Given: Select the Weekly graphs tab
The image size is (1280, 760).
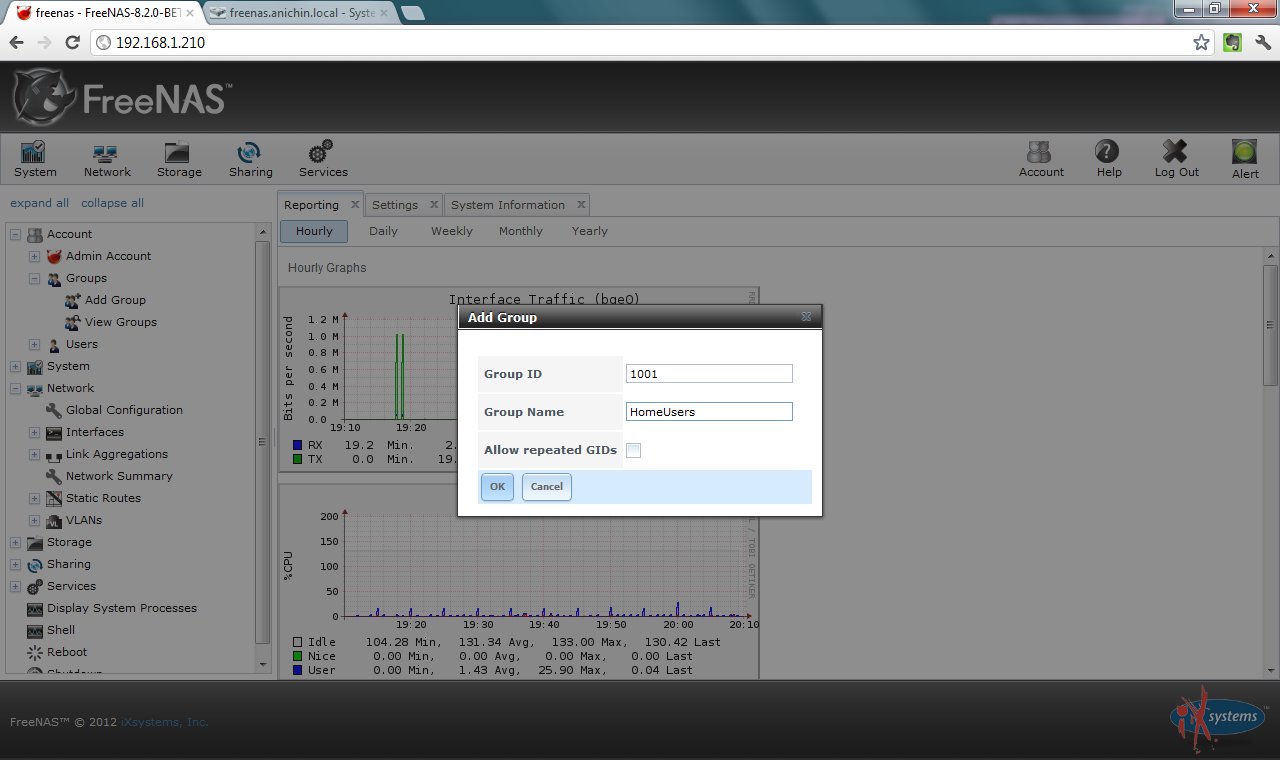Looking at the screenshot, I should 452,231.
